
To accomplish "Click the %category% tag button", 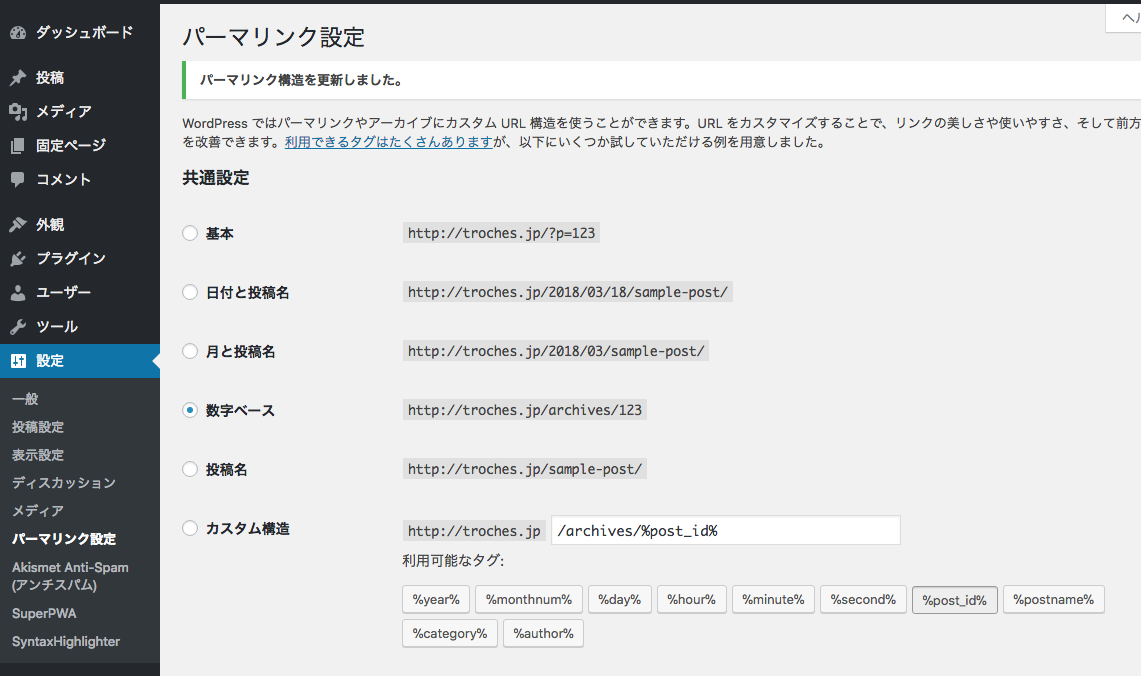I will (x=449, y=634).
